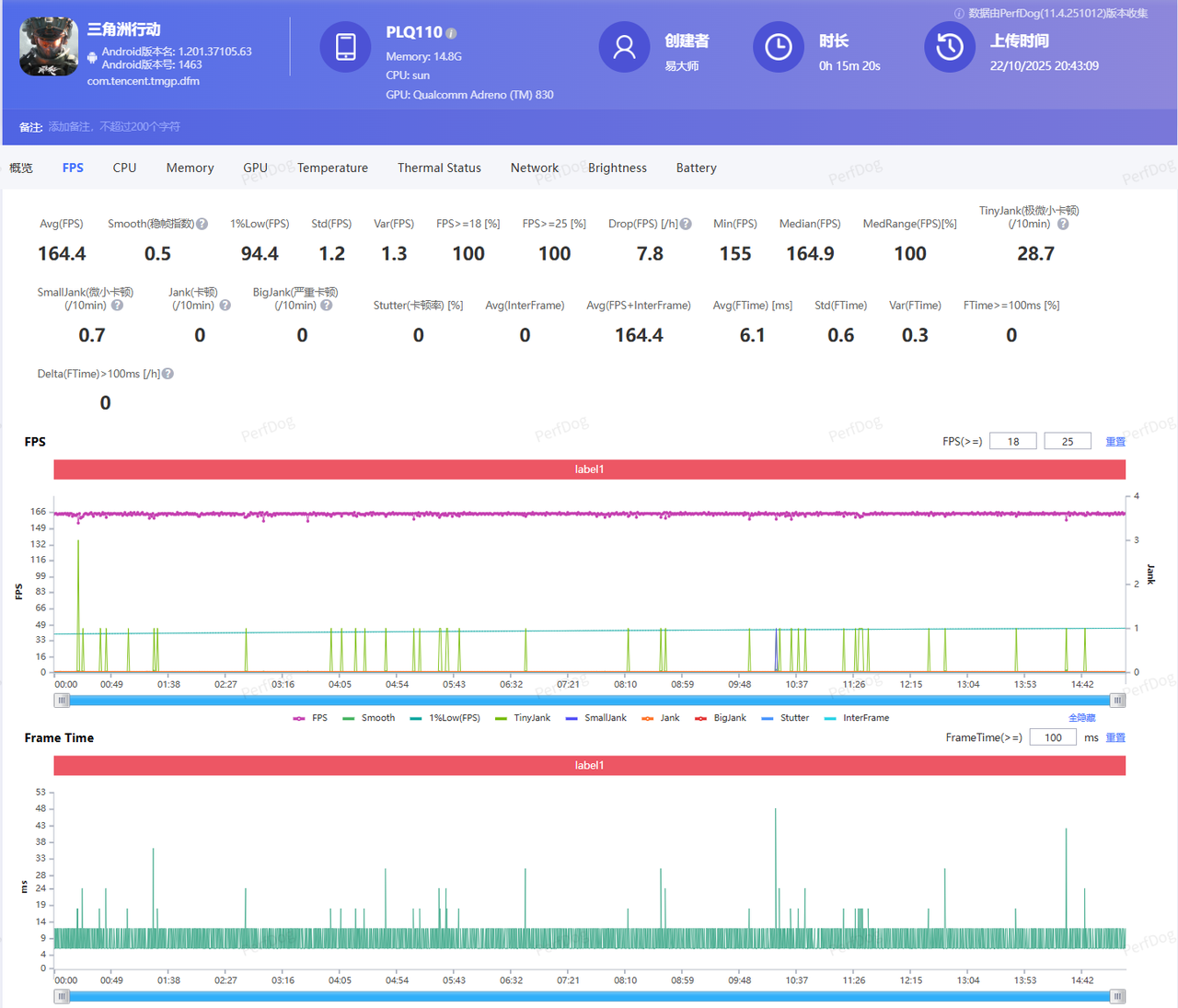Click the help icon beside TinyJank metric

(1063, 224)
